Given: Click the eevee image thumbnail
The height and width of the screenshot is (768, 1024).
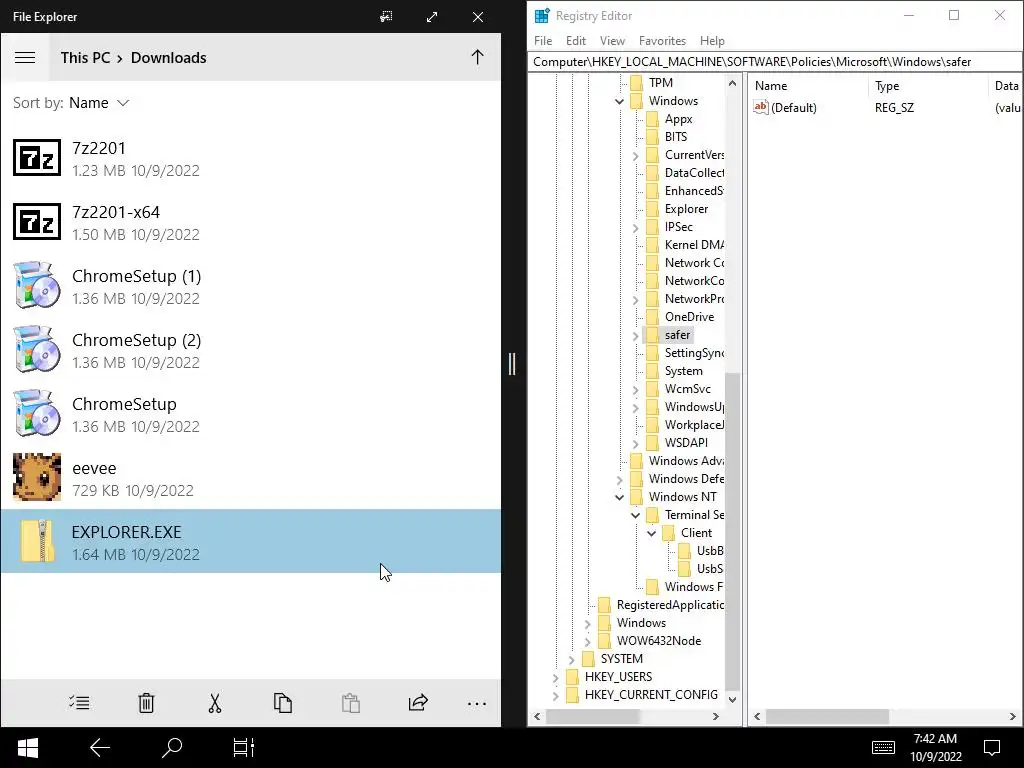Looking at the screenshot, I should pyautogui.click(x=37, y=477).
